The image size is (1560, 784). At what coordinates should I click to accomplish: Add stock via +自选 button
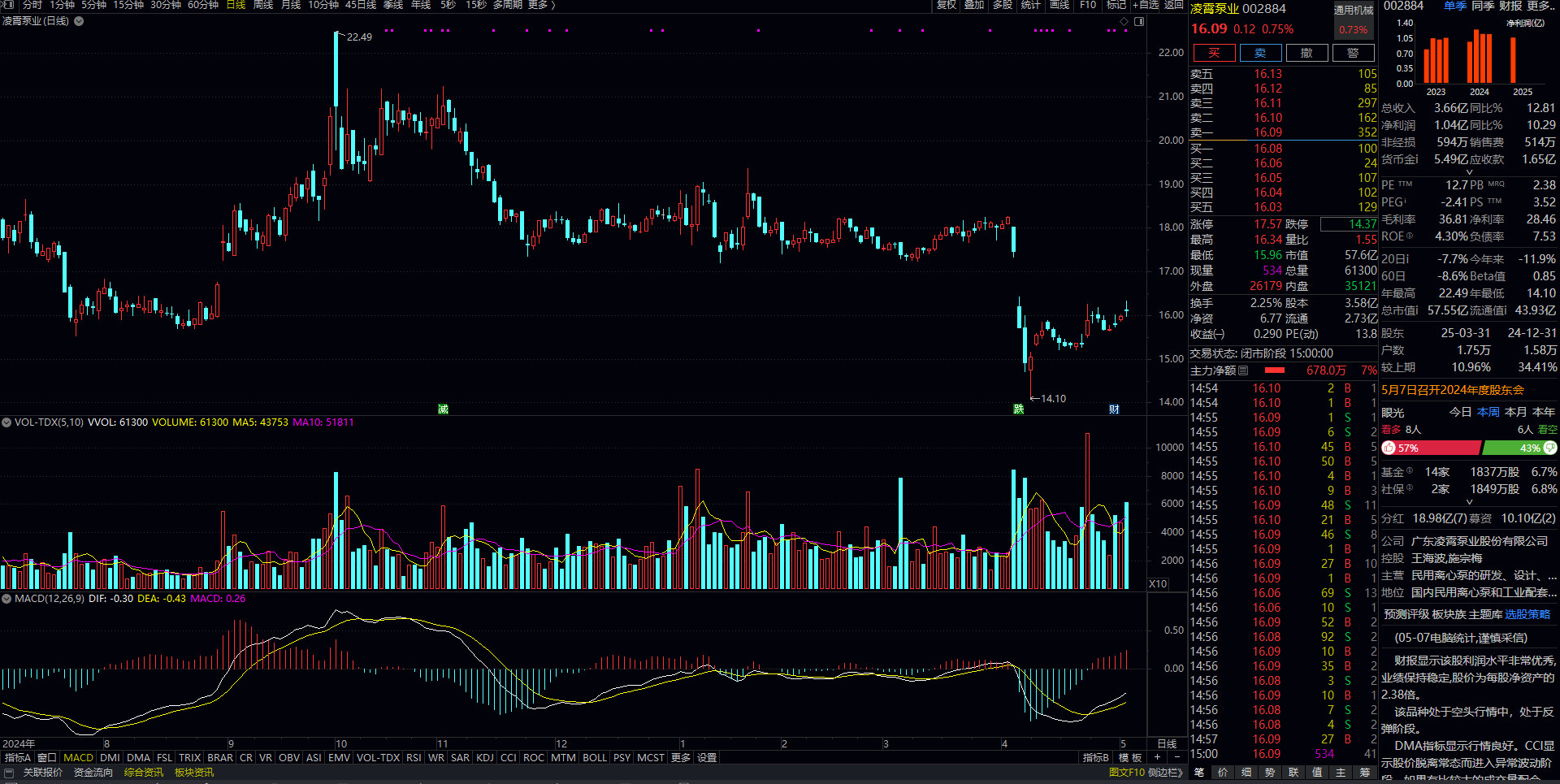[x=1146, y=5]
